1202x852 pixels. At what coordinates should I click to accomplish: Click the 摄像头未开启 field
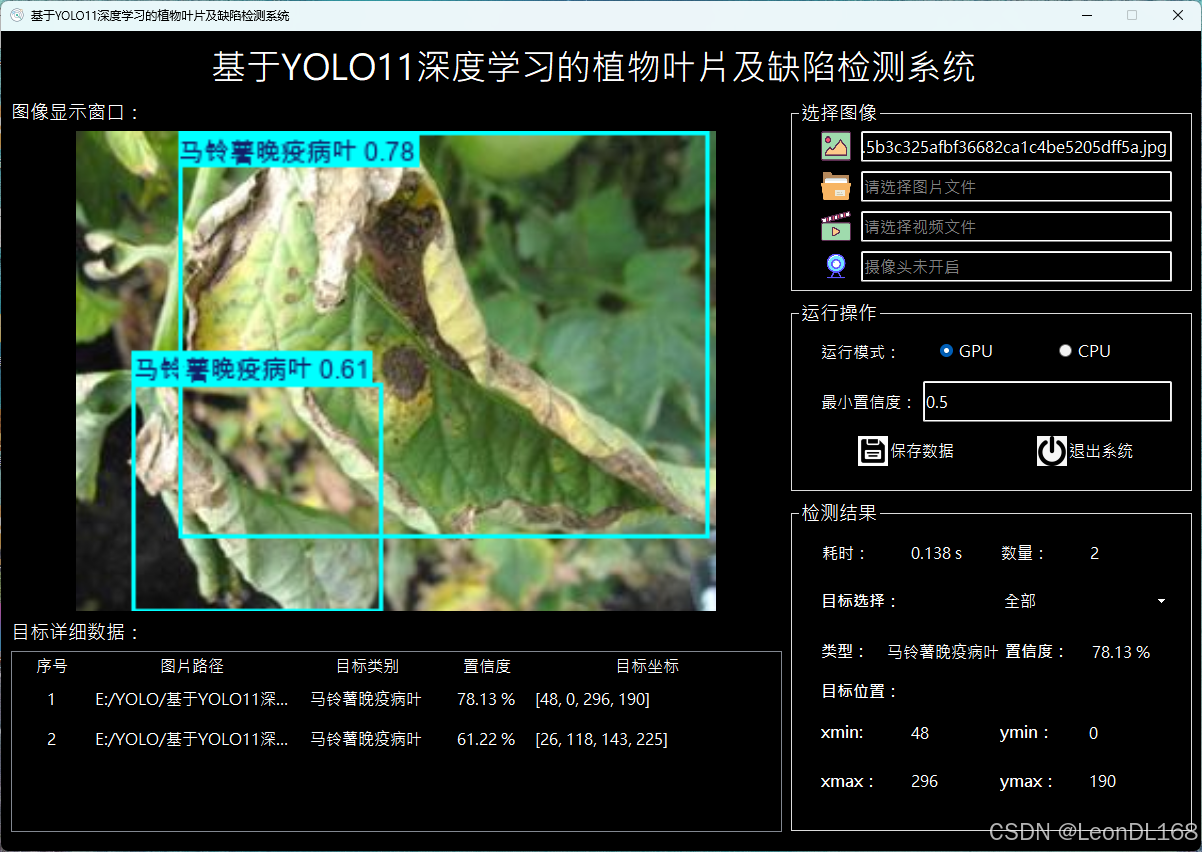[1016, 267]
